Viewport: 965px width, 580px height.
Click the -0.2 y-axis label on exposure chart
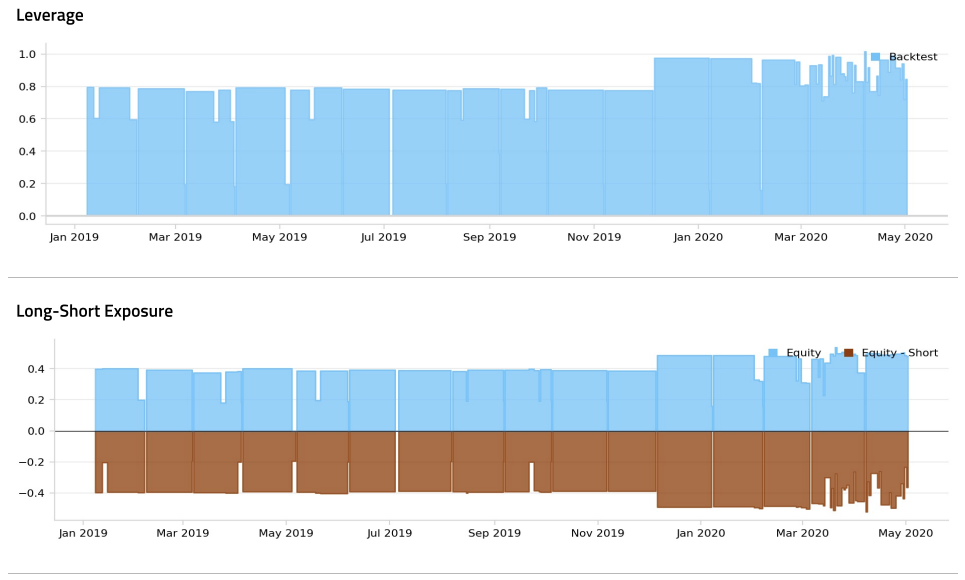coord(33,462)
